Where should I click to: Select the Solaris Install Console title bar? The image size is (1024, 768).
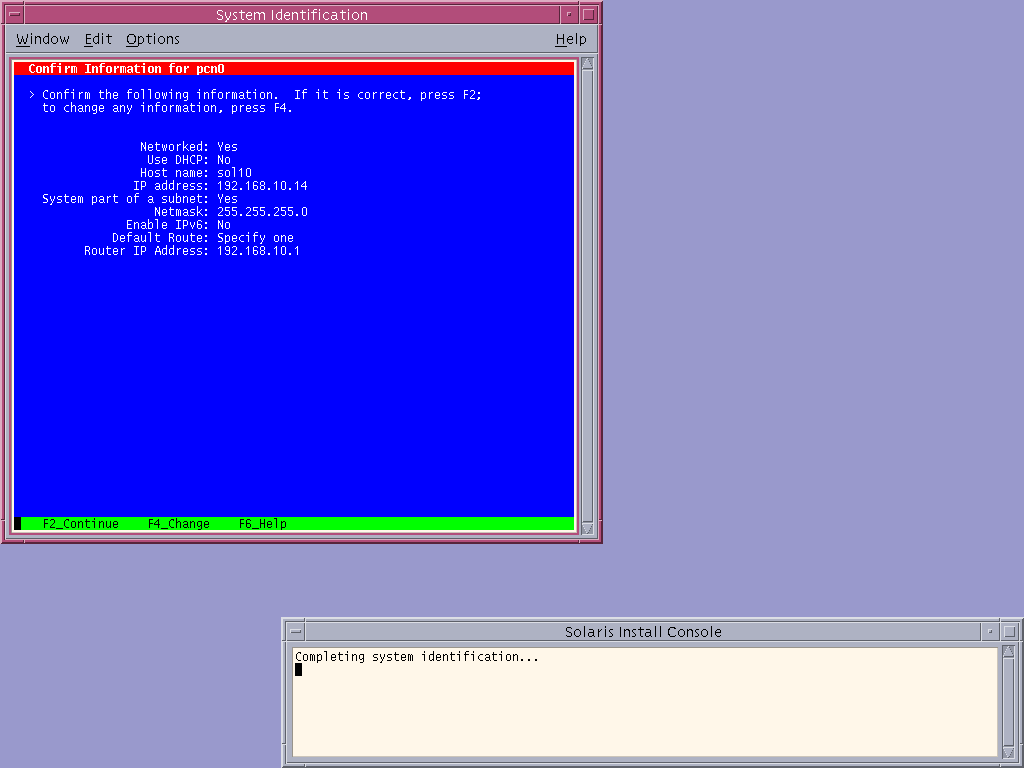pos(643,632)
